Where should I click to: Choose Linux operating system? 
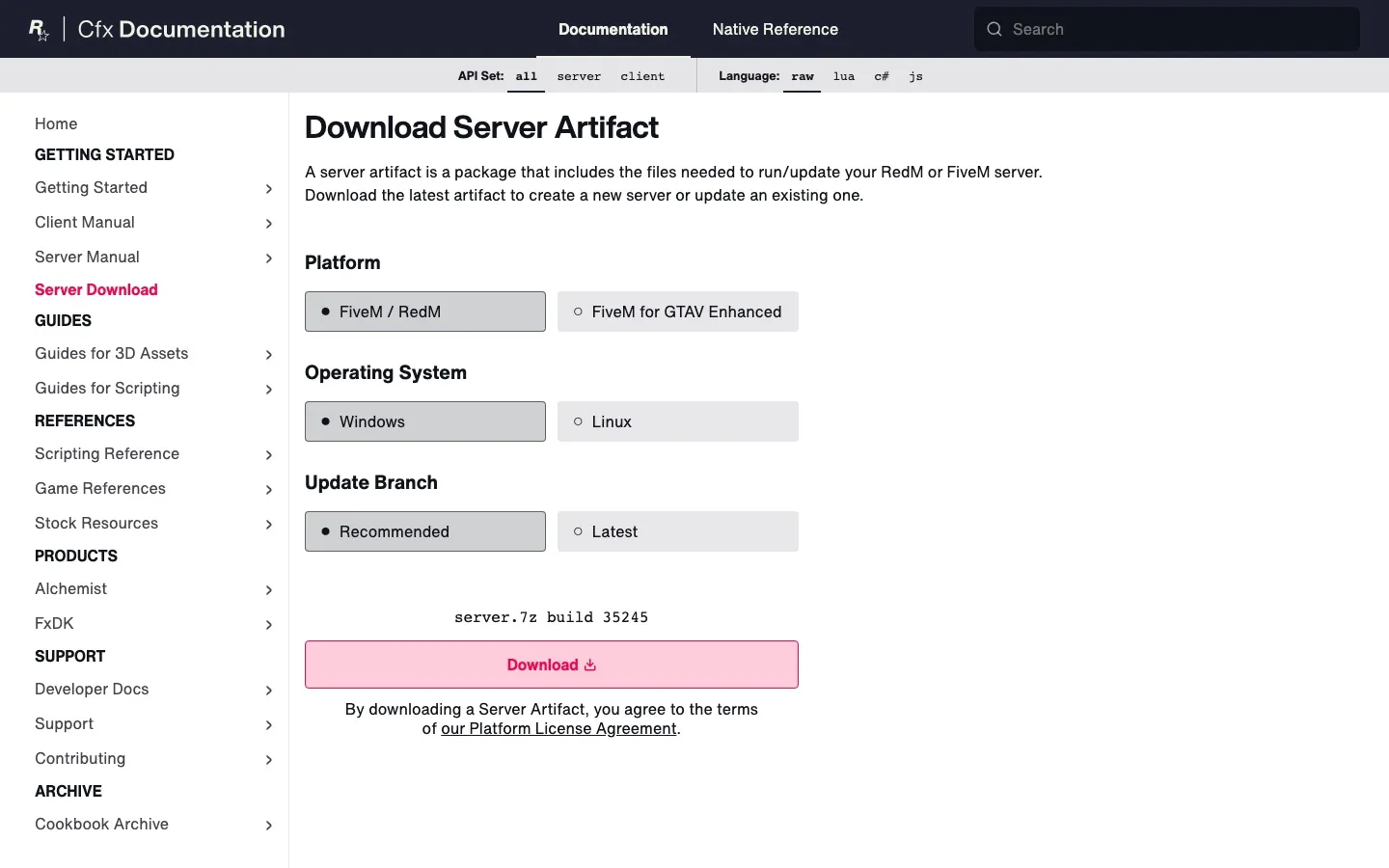678,421
